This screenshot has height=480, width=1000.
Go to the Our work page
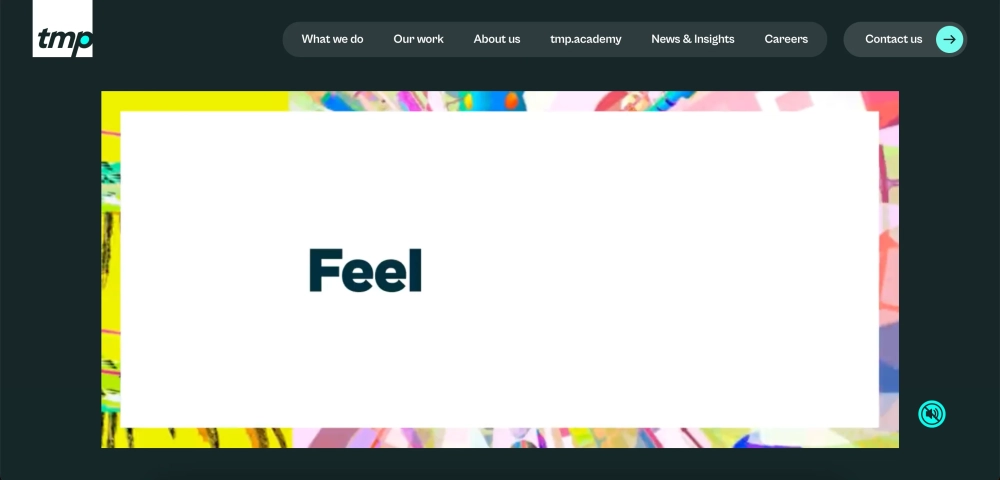[418, 39]
